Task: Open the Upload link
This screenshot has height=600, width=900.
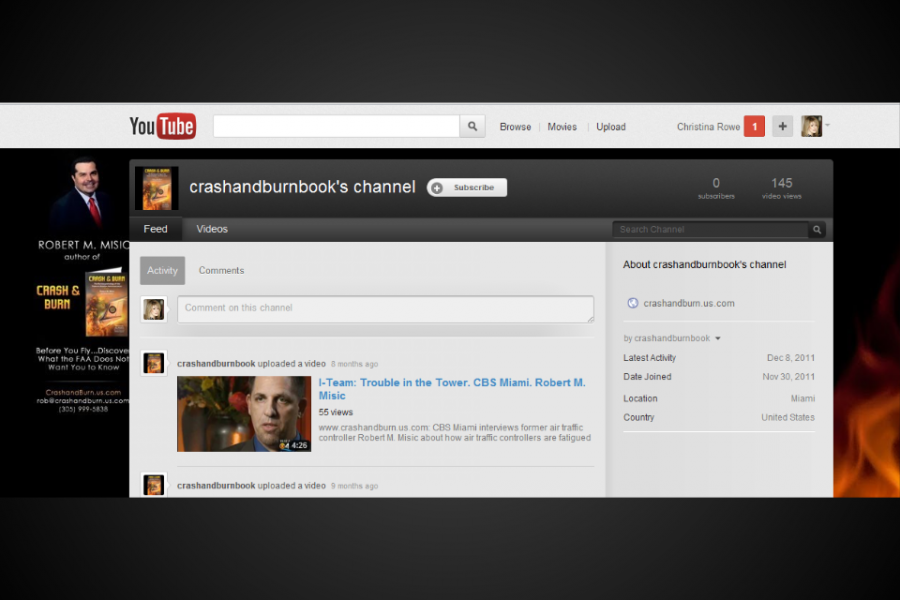Action: 611,127
